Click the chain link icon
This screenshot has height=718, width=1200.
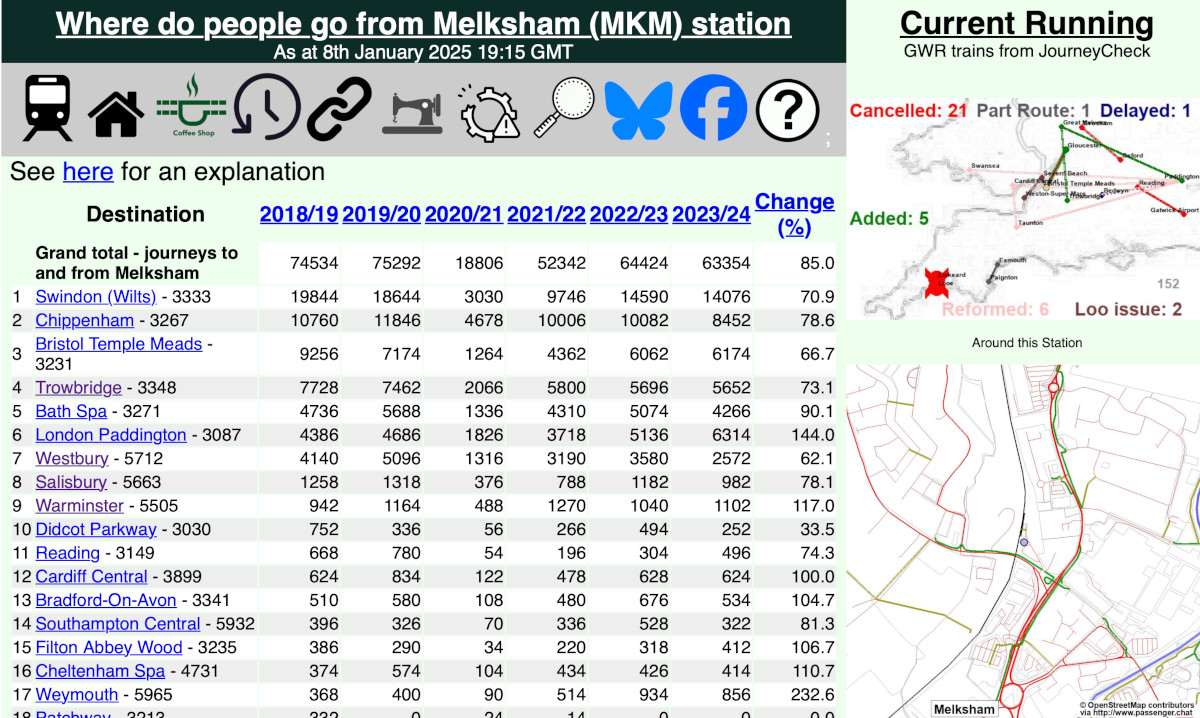point(338,109)
